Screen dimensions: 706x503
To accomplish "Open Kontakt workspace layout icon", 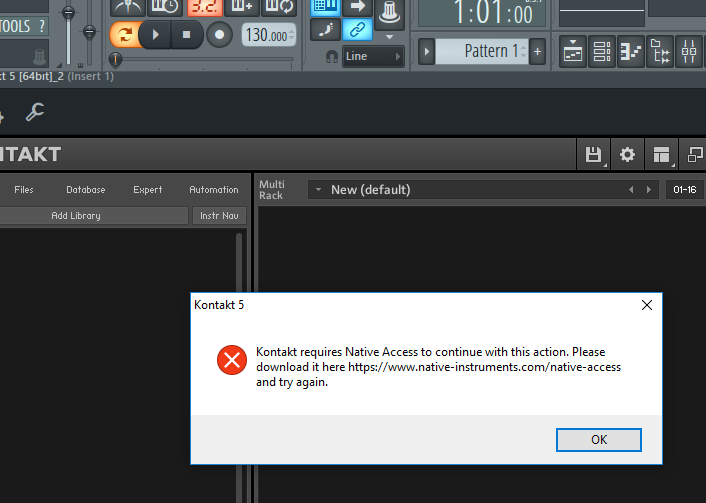I will point(661,154).
